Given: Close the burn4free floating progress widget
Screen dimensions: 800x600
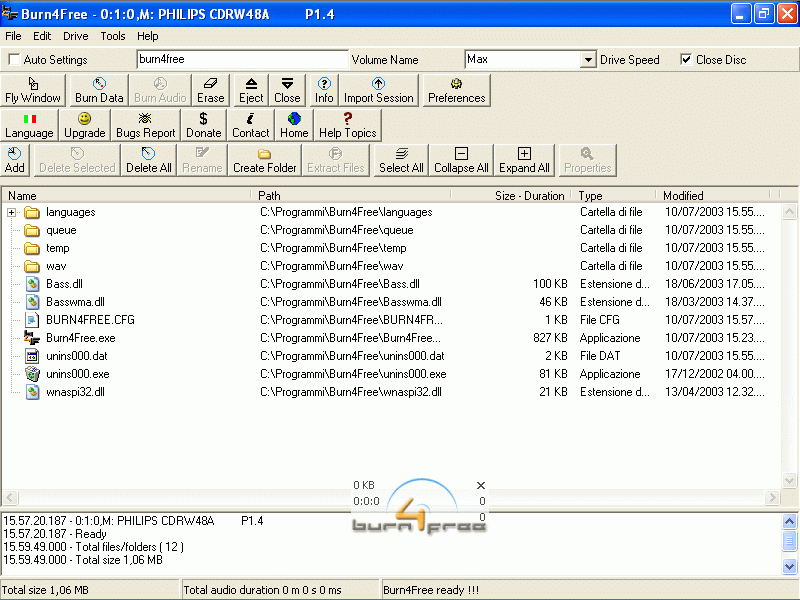Looking at the screenshot, I should [x=481, y=485].
